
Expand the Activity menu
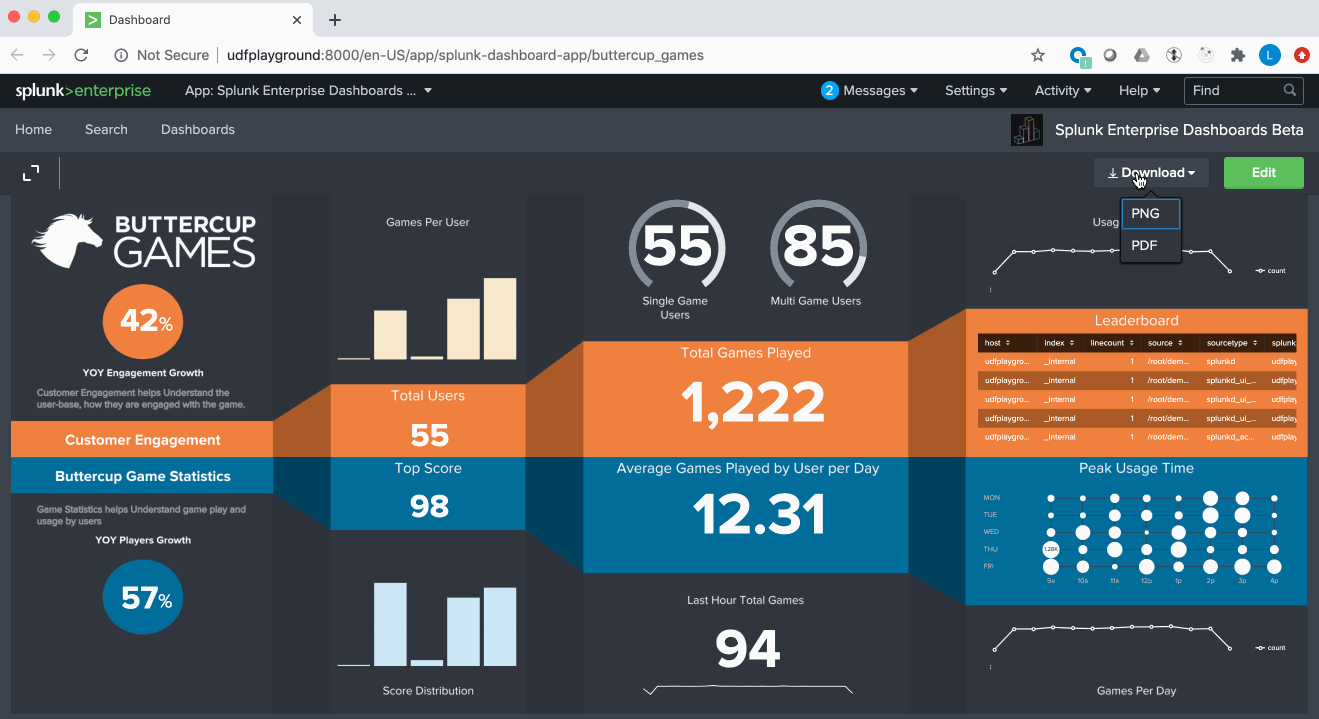[1063, 91]
